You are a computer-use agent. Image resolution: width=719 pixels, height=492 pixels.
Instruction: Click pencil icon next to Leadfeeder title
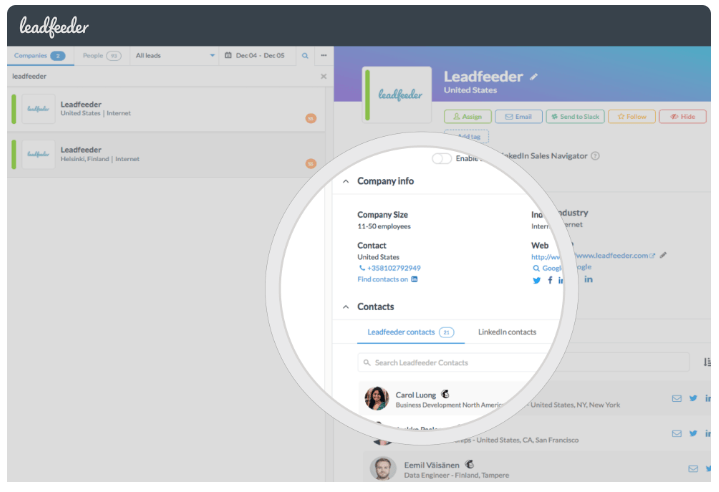click(x=534, y=77)
